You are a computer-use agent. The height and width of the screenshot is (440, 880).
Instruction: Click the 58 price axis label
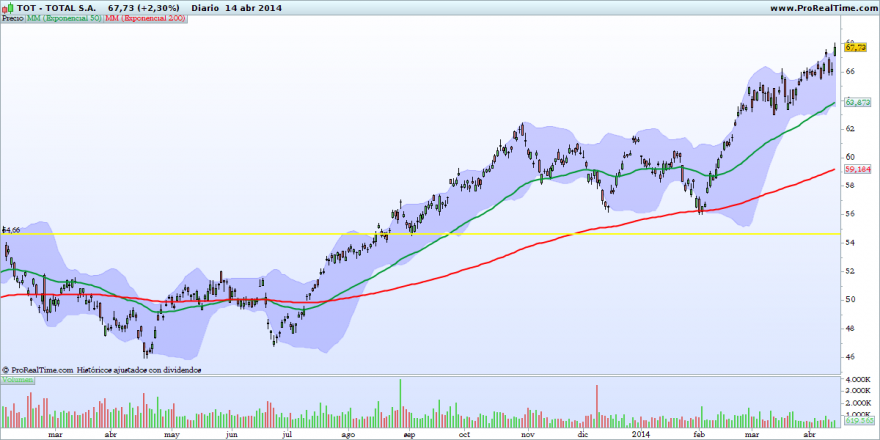coord(850,185)
